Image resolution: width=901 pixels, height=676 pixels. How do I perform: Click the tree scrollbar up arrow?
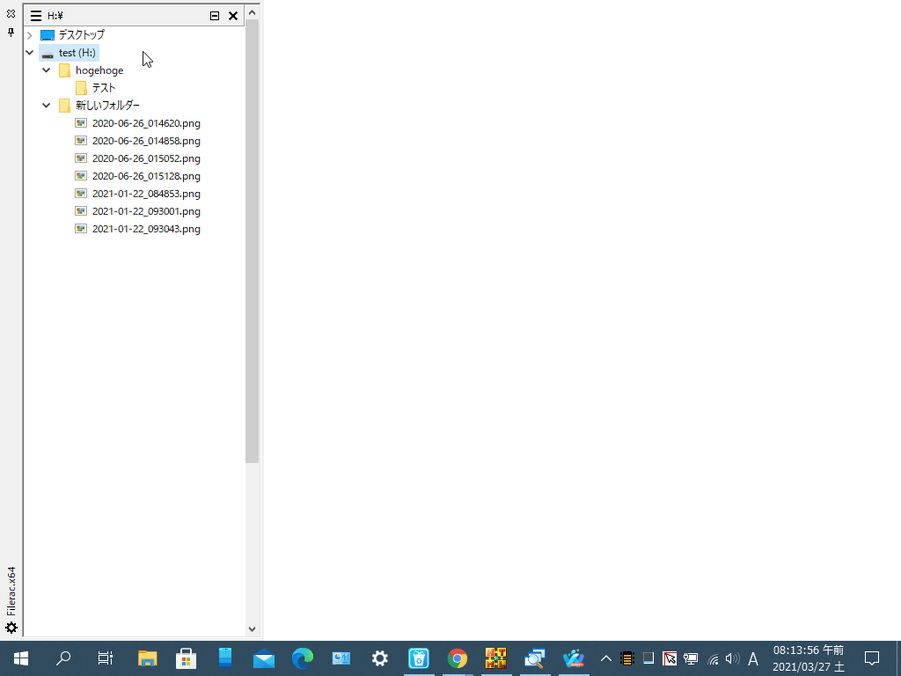[x=252, y=12]
